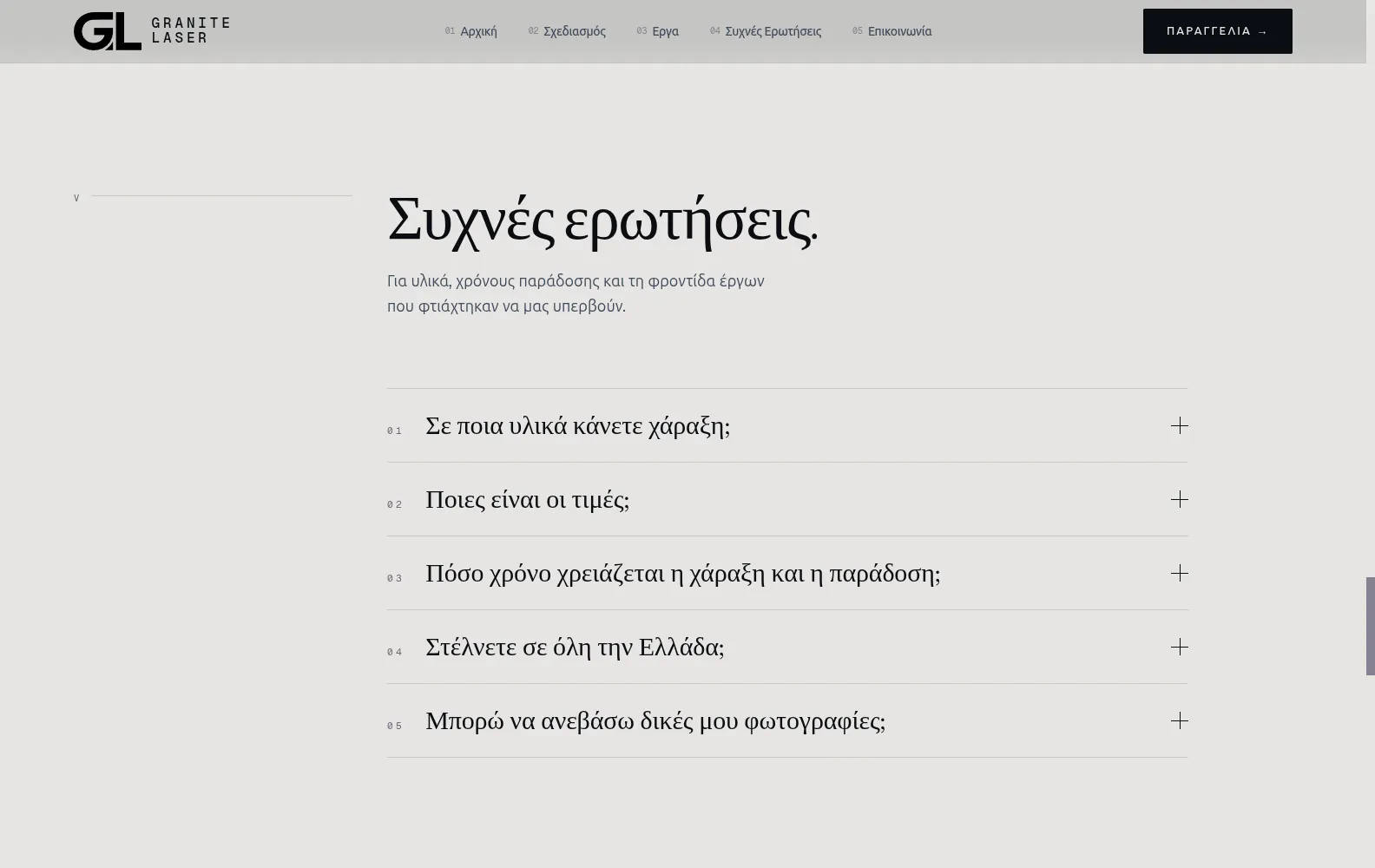Click the page vertical scrollbar thumb
Viewport: 1375px width, 868px height.
(x=1371, y=626)
